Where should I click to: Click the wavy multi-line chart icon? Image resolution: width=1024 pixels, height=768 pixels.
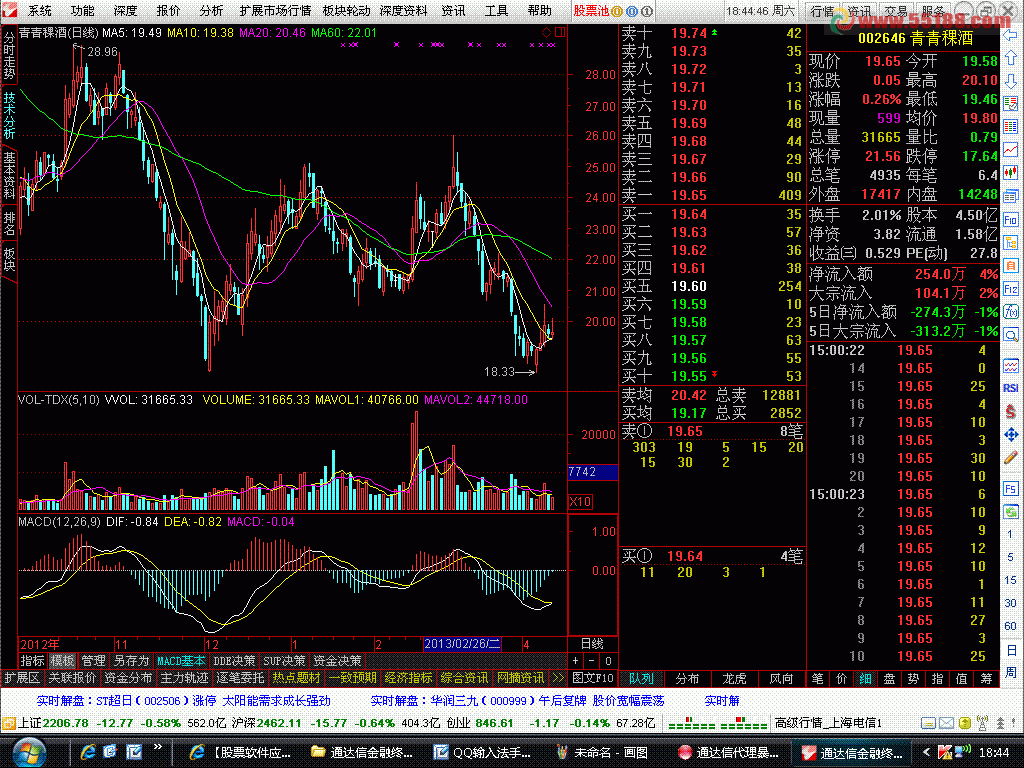tap(1011, 366)
